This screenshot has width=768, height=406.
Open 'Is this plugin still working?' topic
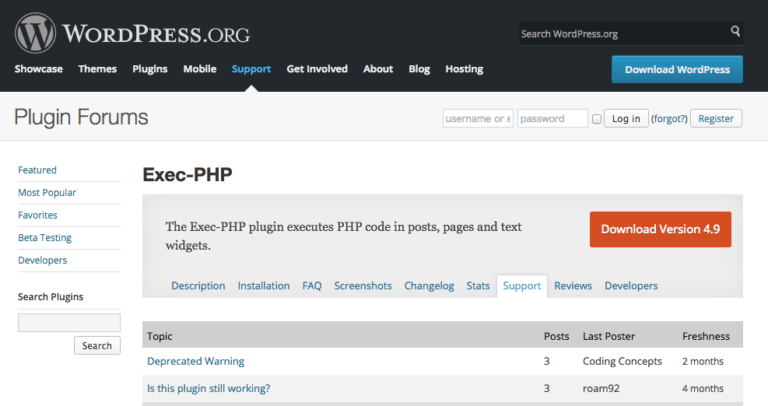[209, 388]
